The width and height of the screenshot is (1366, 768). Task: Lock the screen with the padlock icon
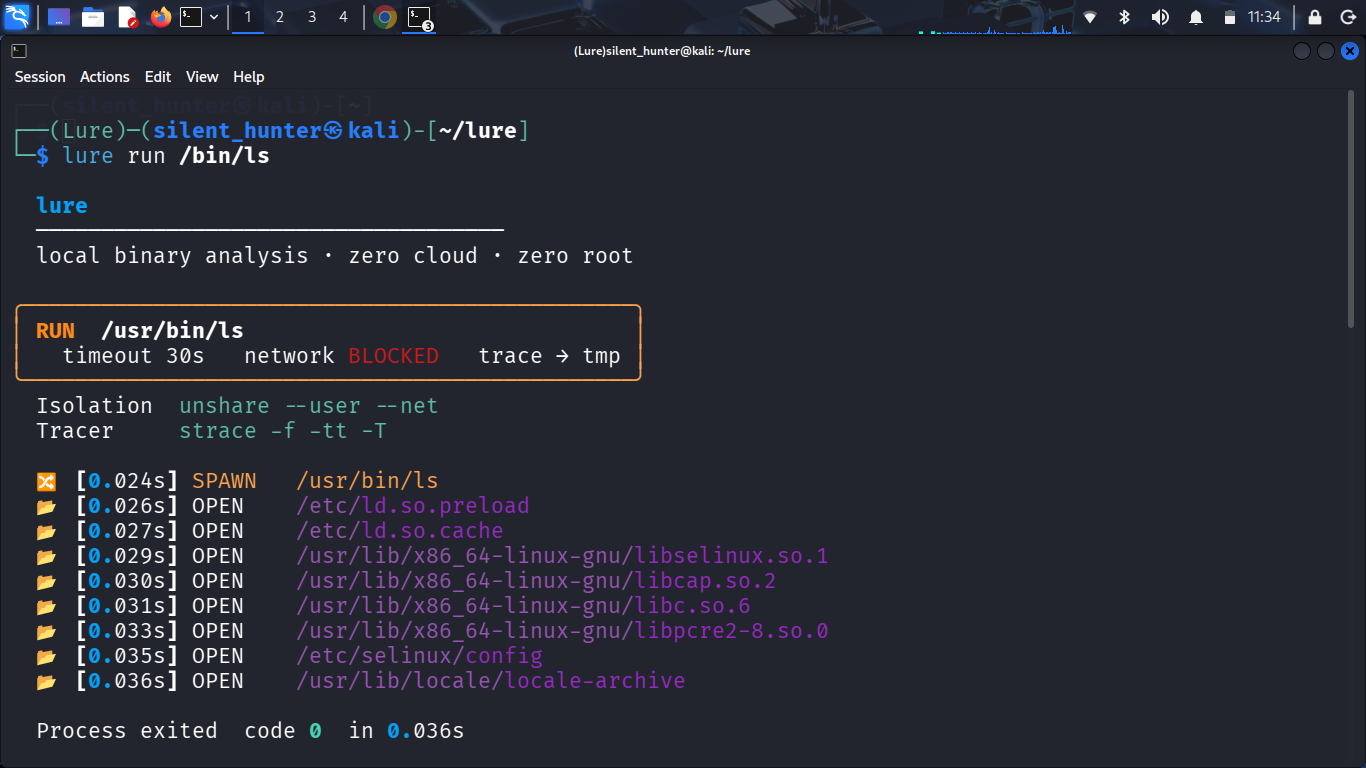pos(1315,17)
